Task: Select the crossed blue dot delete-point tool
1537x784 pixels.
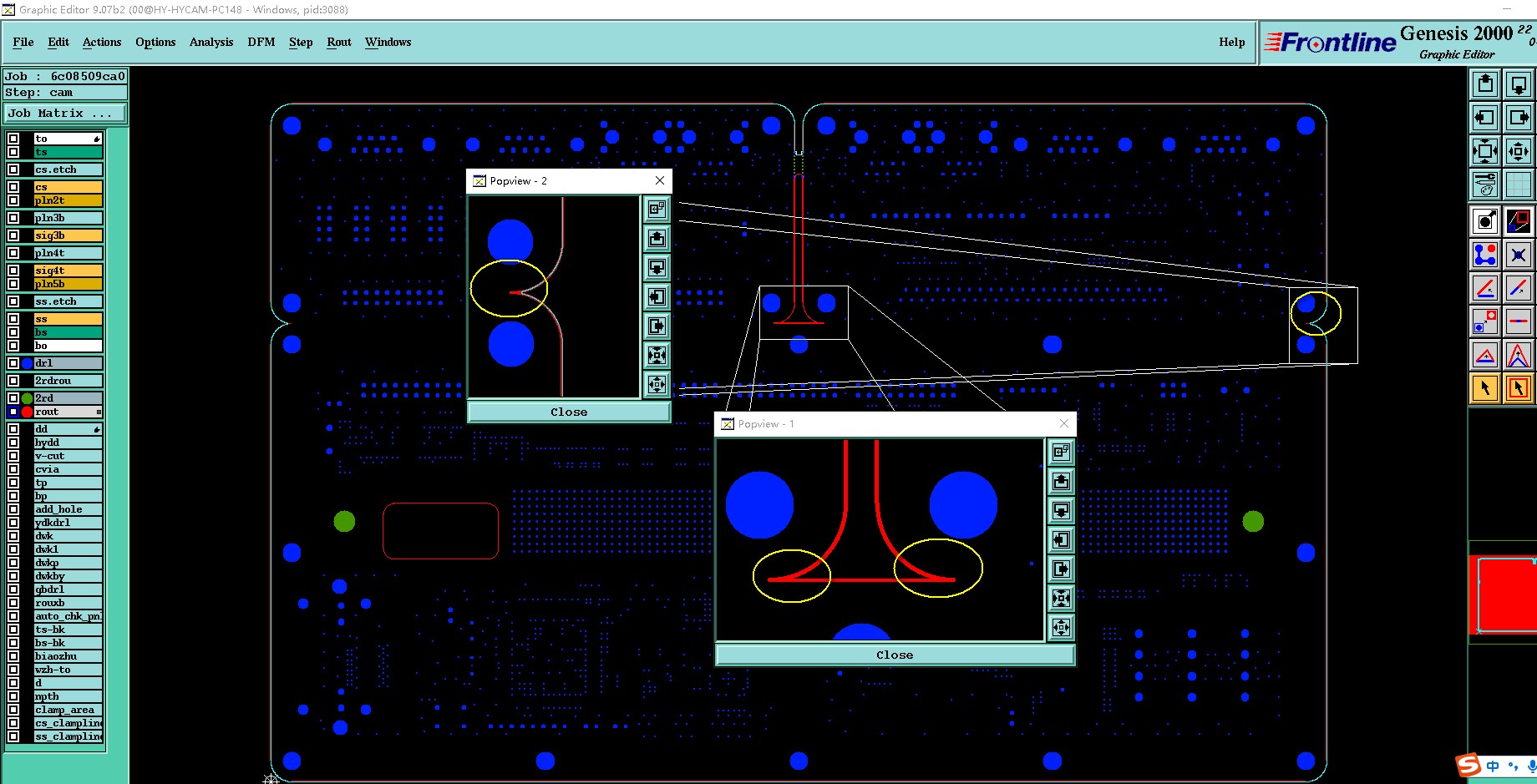Action: tap(1519, 255)
